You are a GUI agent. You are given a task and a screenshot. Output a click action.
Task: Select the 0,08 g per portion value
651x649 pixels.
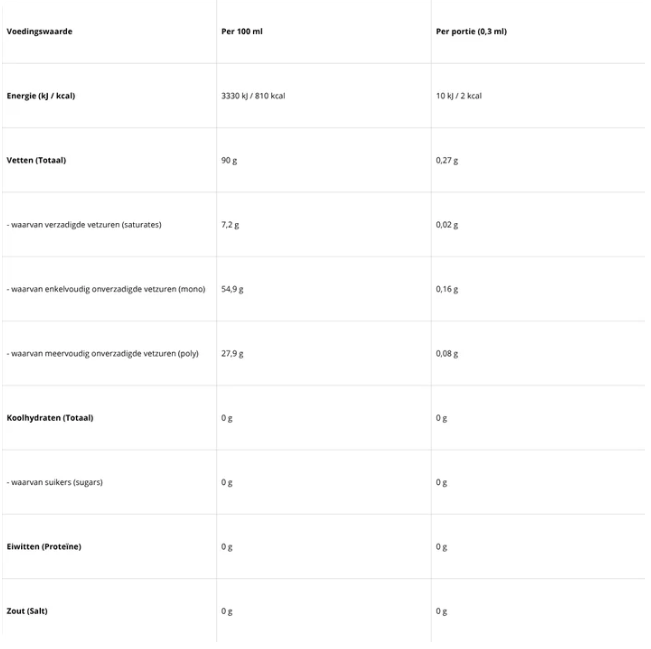pyautogui.click(x=447, y=353)
